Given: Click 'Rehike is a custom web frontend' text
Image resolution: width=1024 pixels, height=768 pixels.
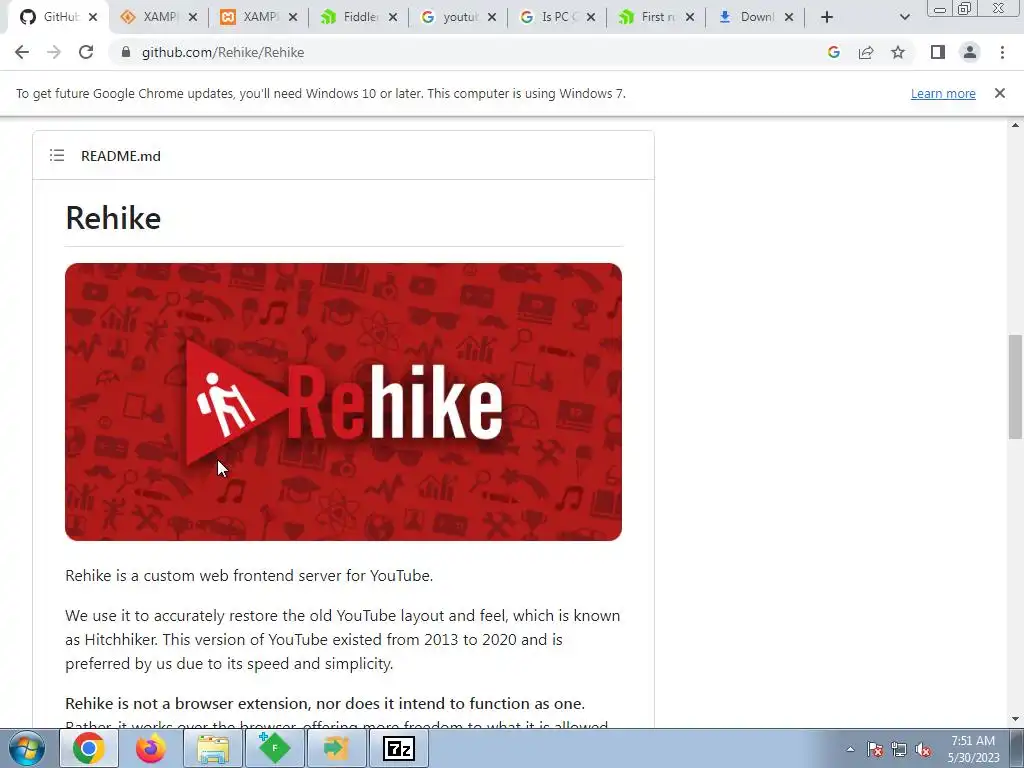Looking at the screenshot, I should tap(249, 575).
